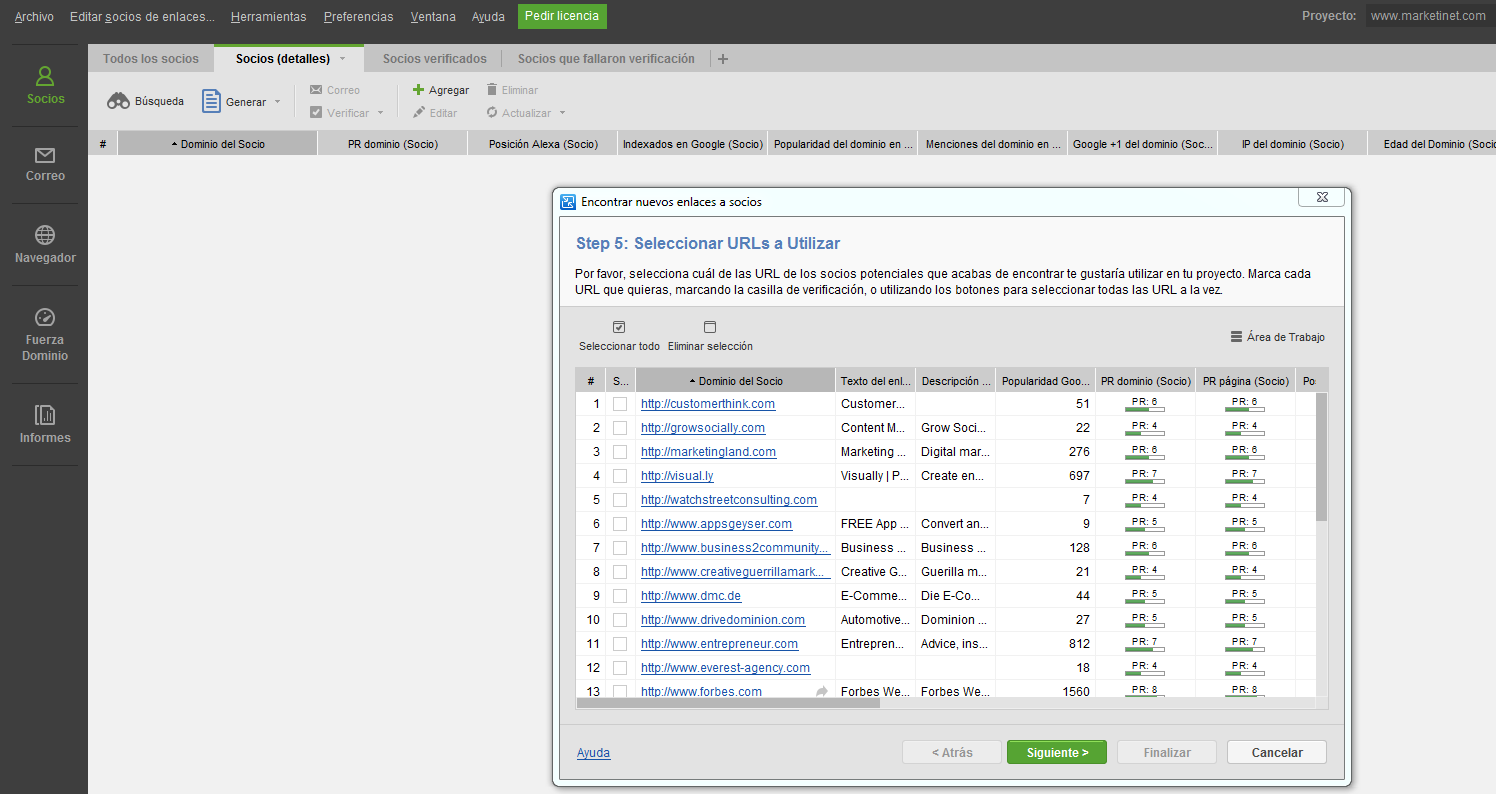Viewport: 1496px width, 794px height.
Task: Open the Correo sidebar section
Action: tap(45, 165)
